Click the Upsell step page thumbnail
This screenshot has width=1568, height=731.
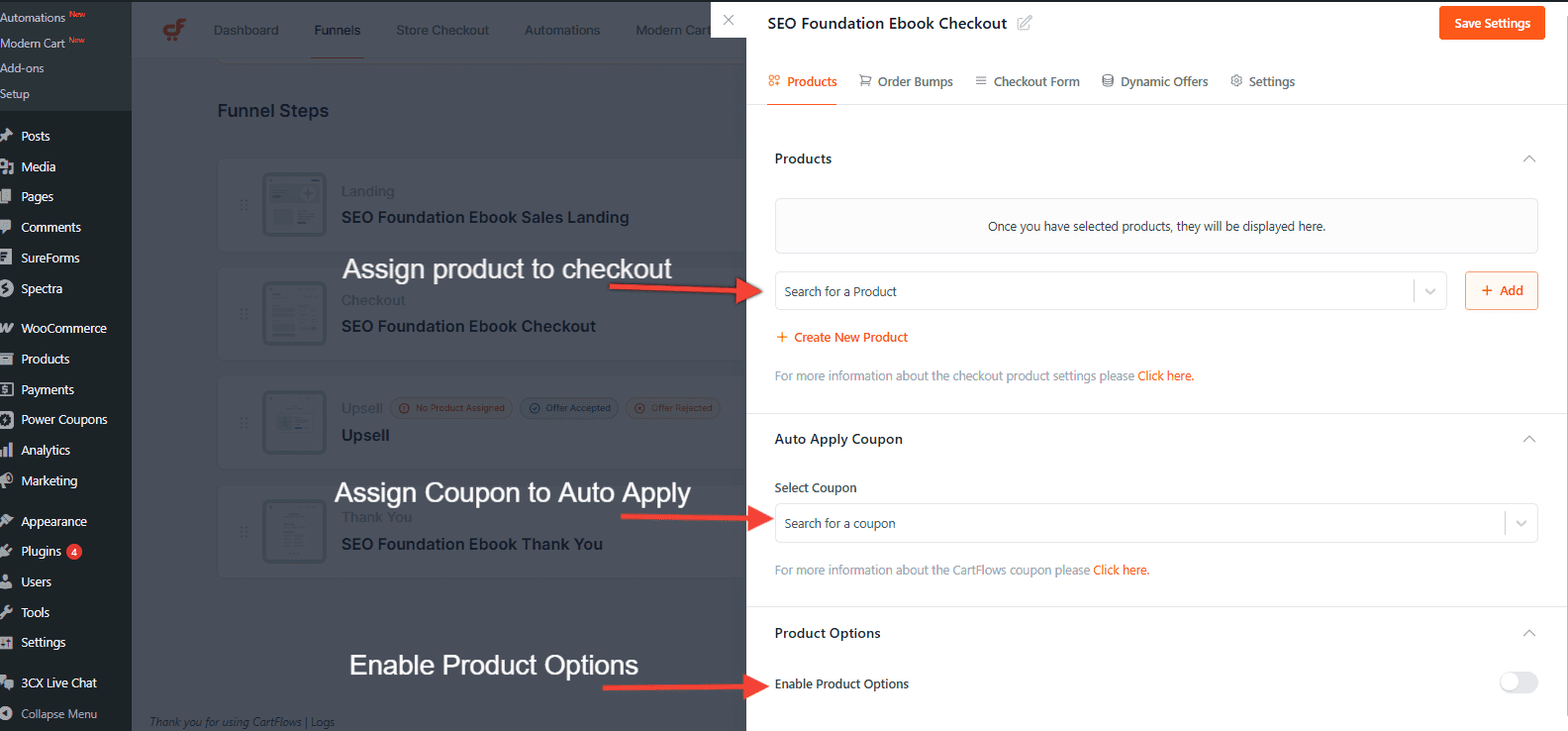(x=294, y=422)
